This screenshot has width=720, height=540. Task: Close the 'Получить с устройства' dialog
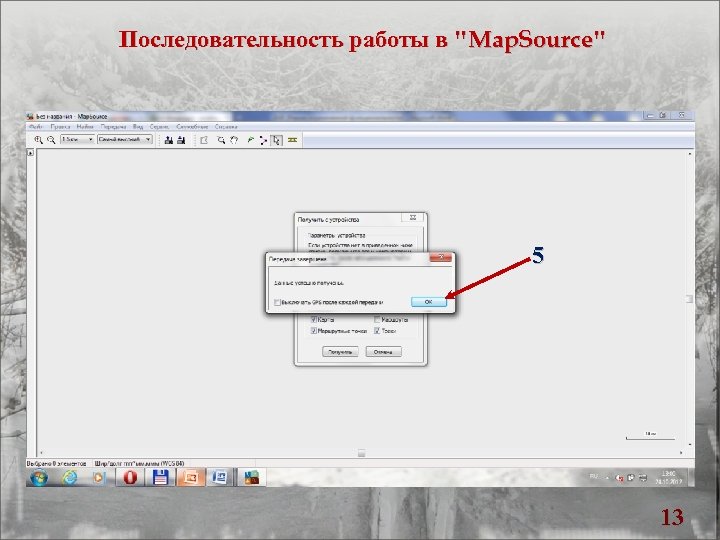[413, 218]
